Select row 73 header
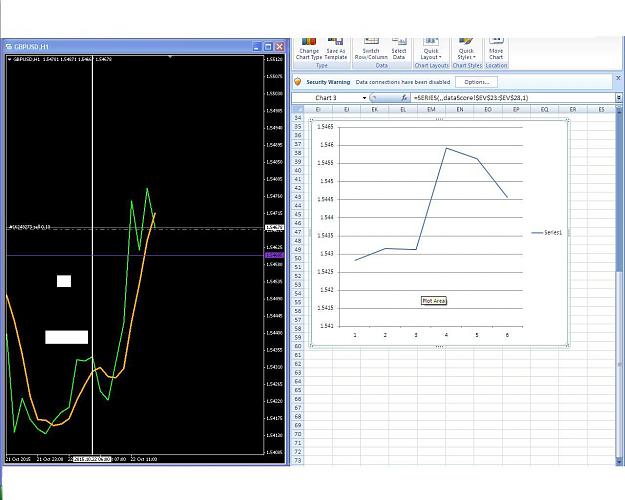The width and height of the screenshot is (625, 500). click(x=298, y=461)
